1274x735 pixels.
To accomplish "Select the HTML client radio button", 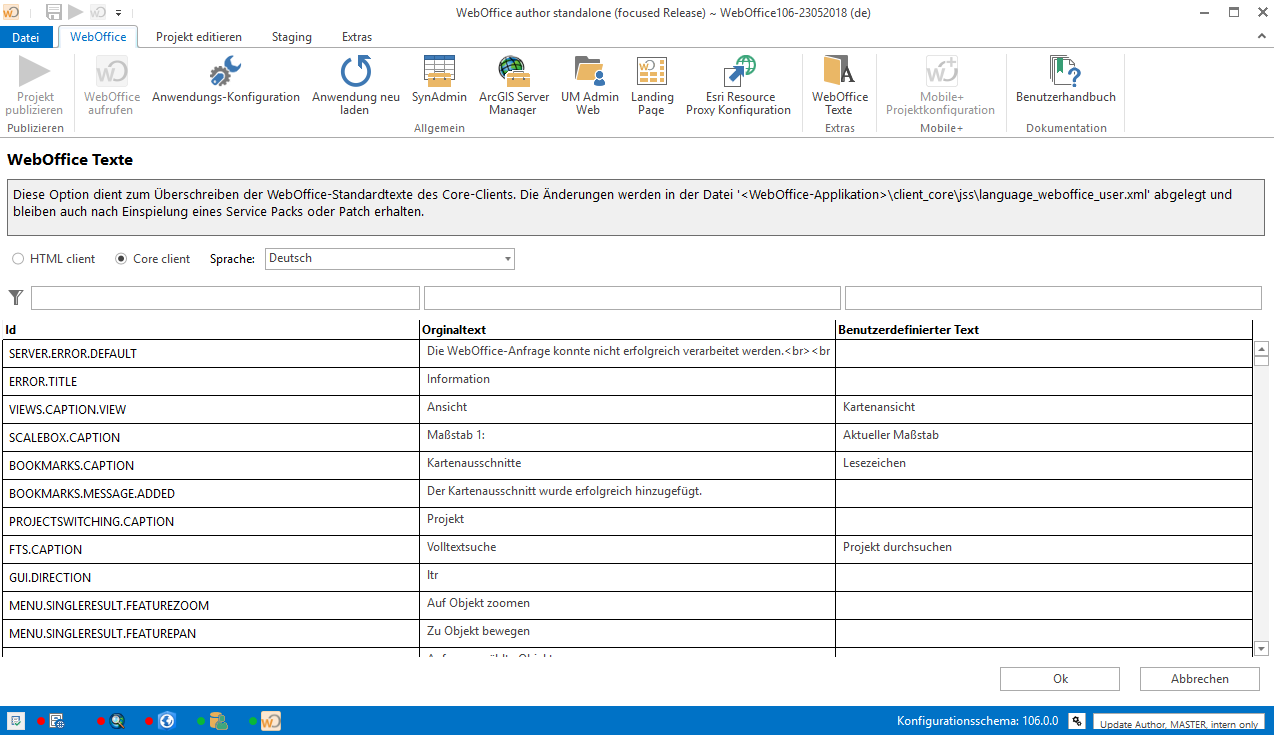I will (17, 258).
